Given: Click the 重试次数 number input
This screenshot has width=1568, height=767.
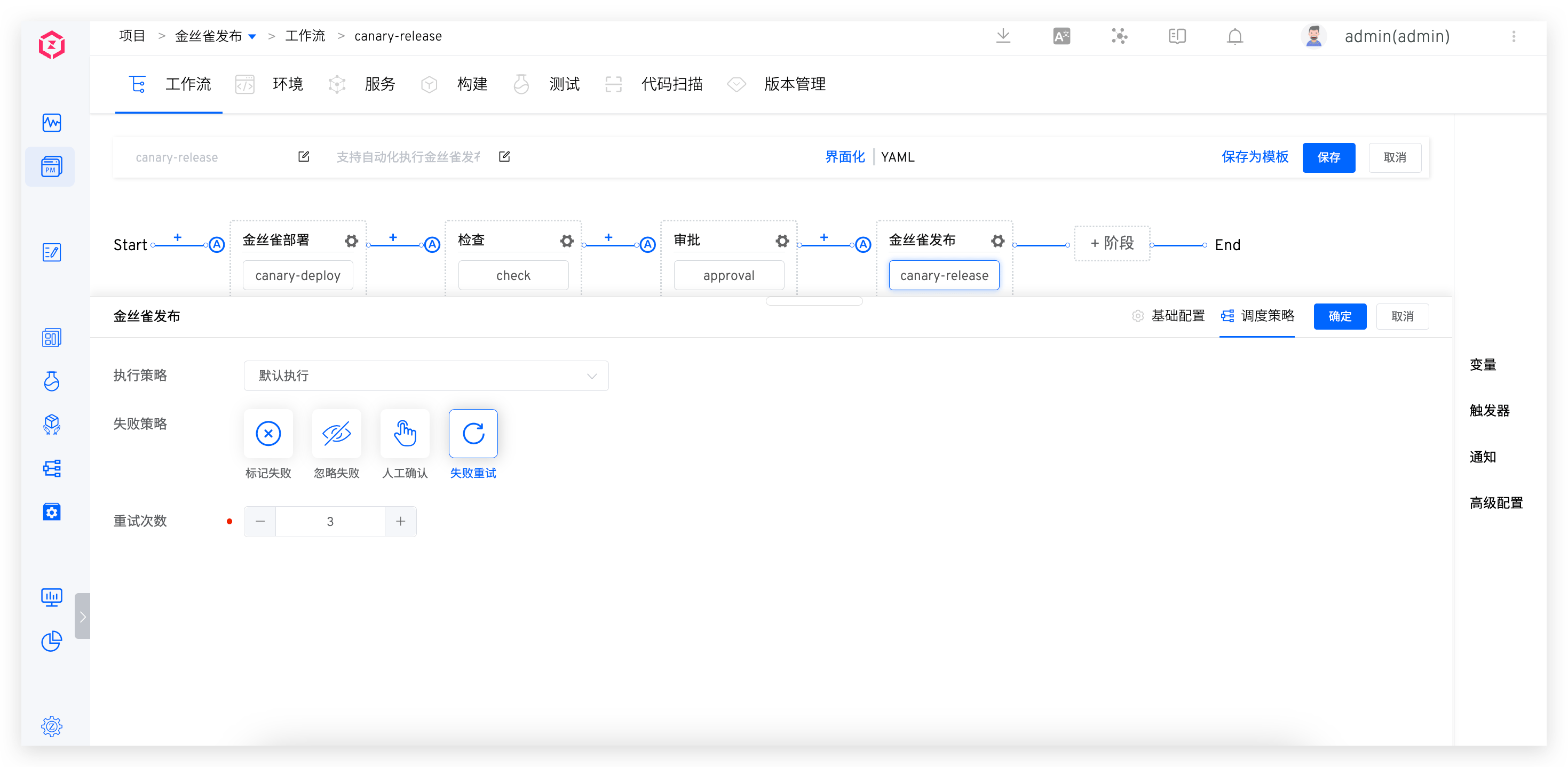Looking at the screenshot, I should click(x=330, y=521).
